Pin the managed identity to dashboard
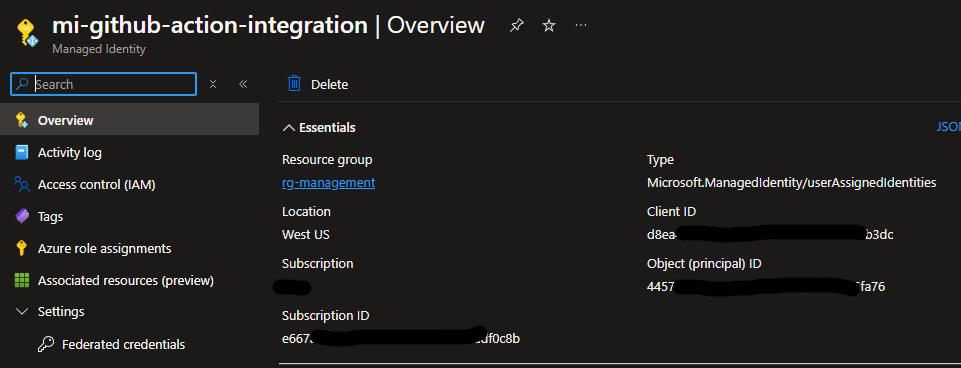Screen dimensions: 961x368 pos(517,25)
